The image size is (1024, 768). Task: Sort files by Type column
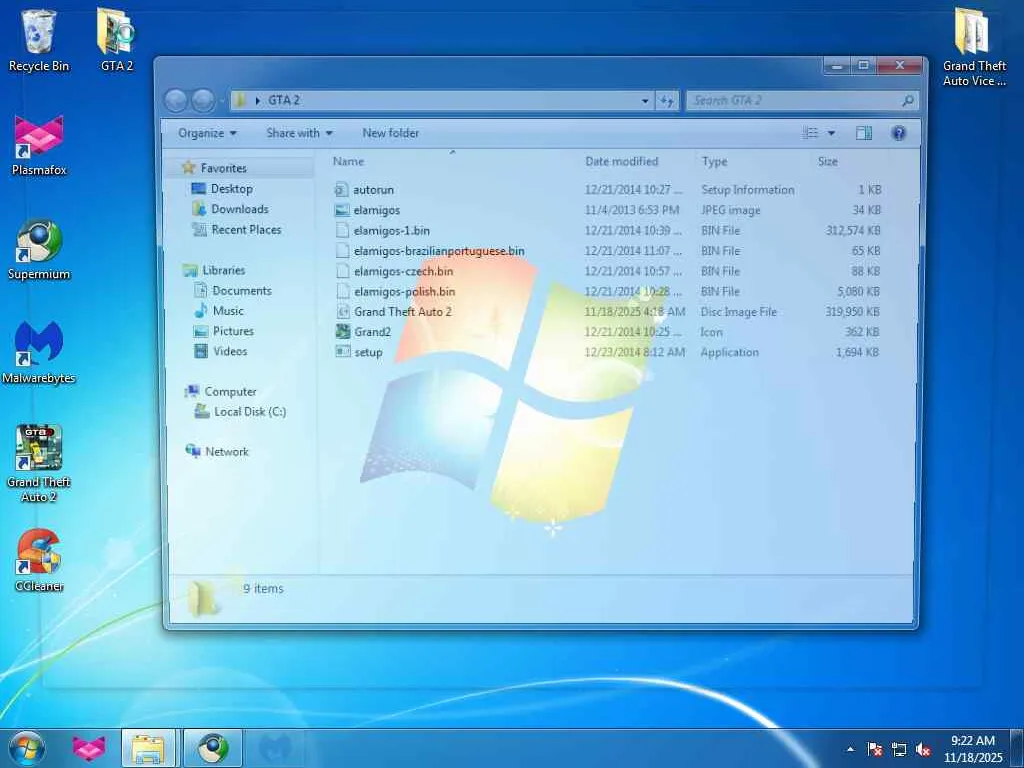coord(714,161)
